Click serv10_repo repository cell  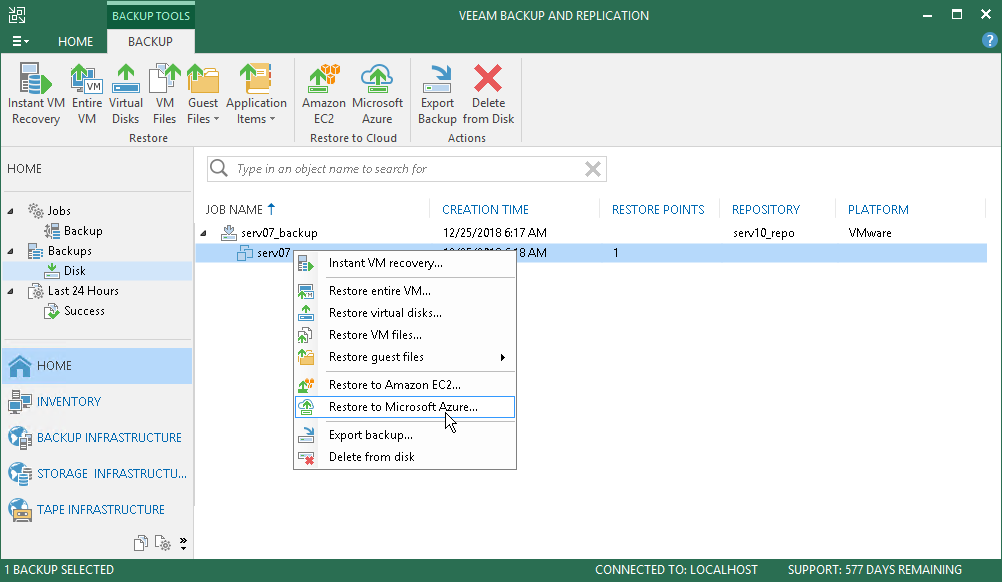point(764,233)
